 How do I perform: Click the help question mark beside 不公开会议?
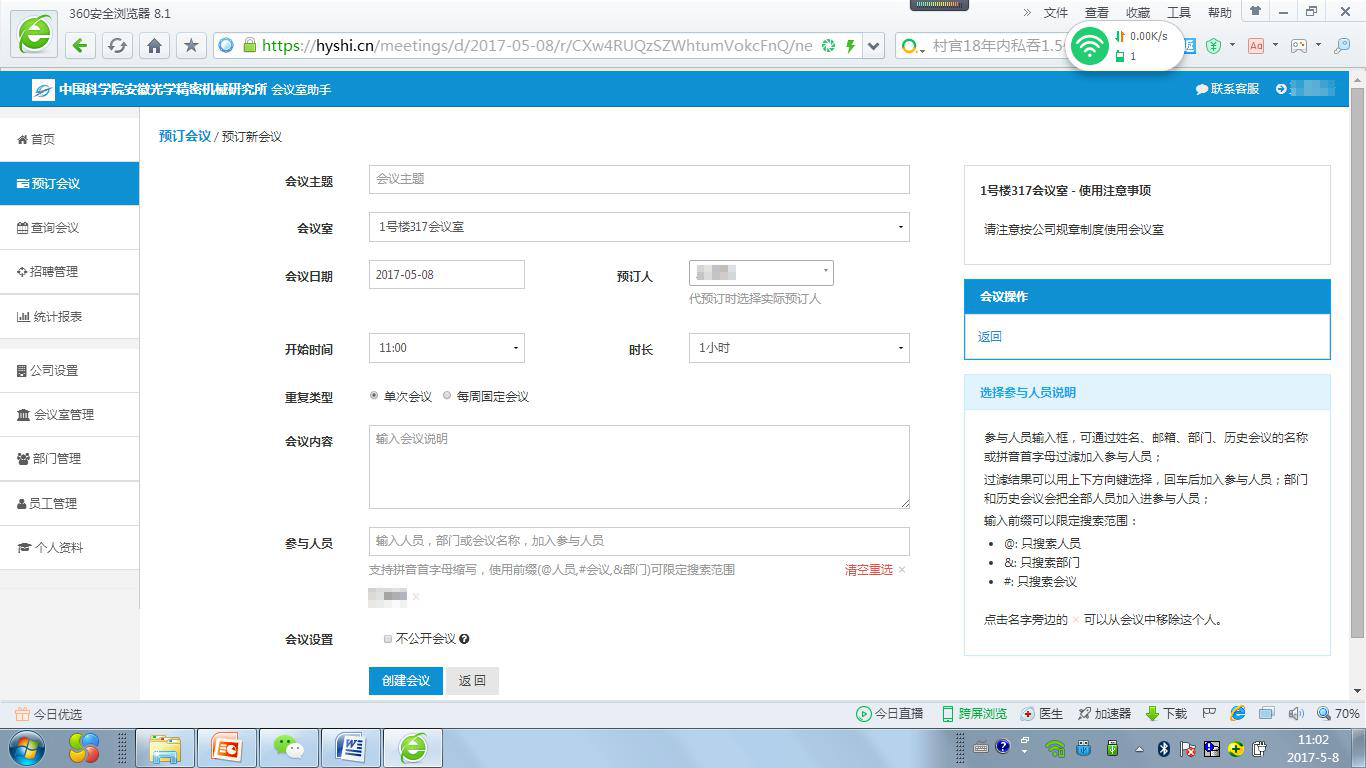tap(464, 639)
